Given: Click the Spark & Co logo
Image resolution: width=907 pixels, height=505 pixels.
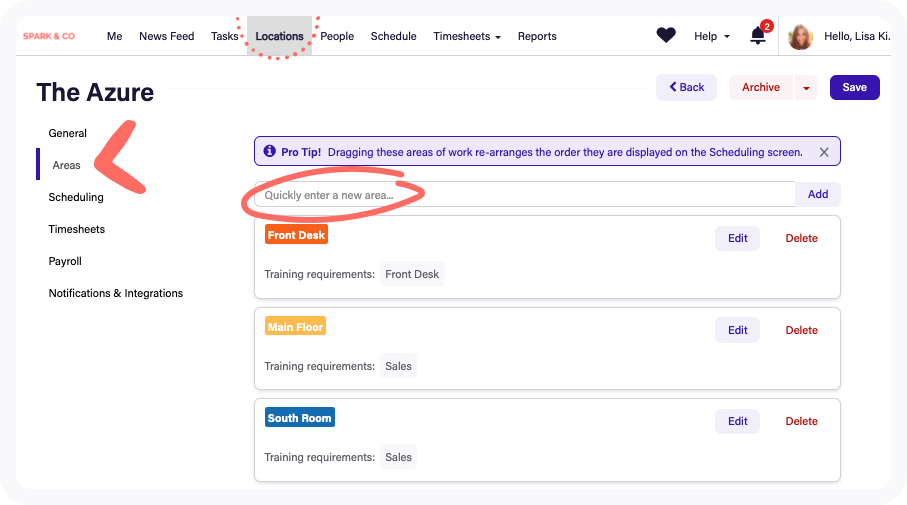Looking at the screenshot, I should (49, 36).
